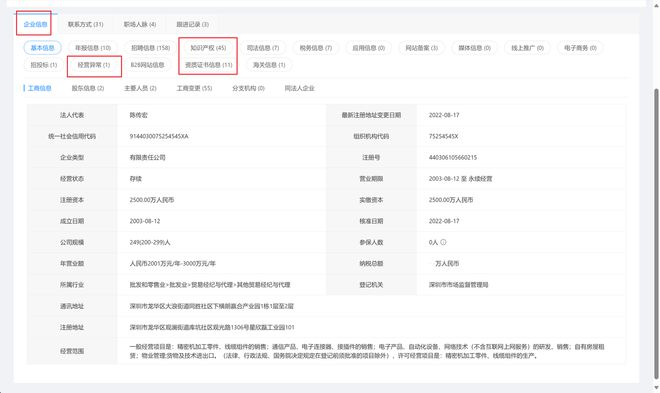Click the 人民币2001万元/年-3000万元/年 revenue value
This screenshot has width=660, height=393.
[x=173, y=263]
